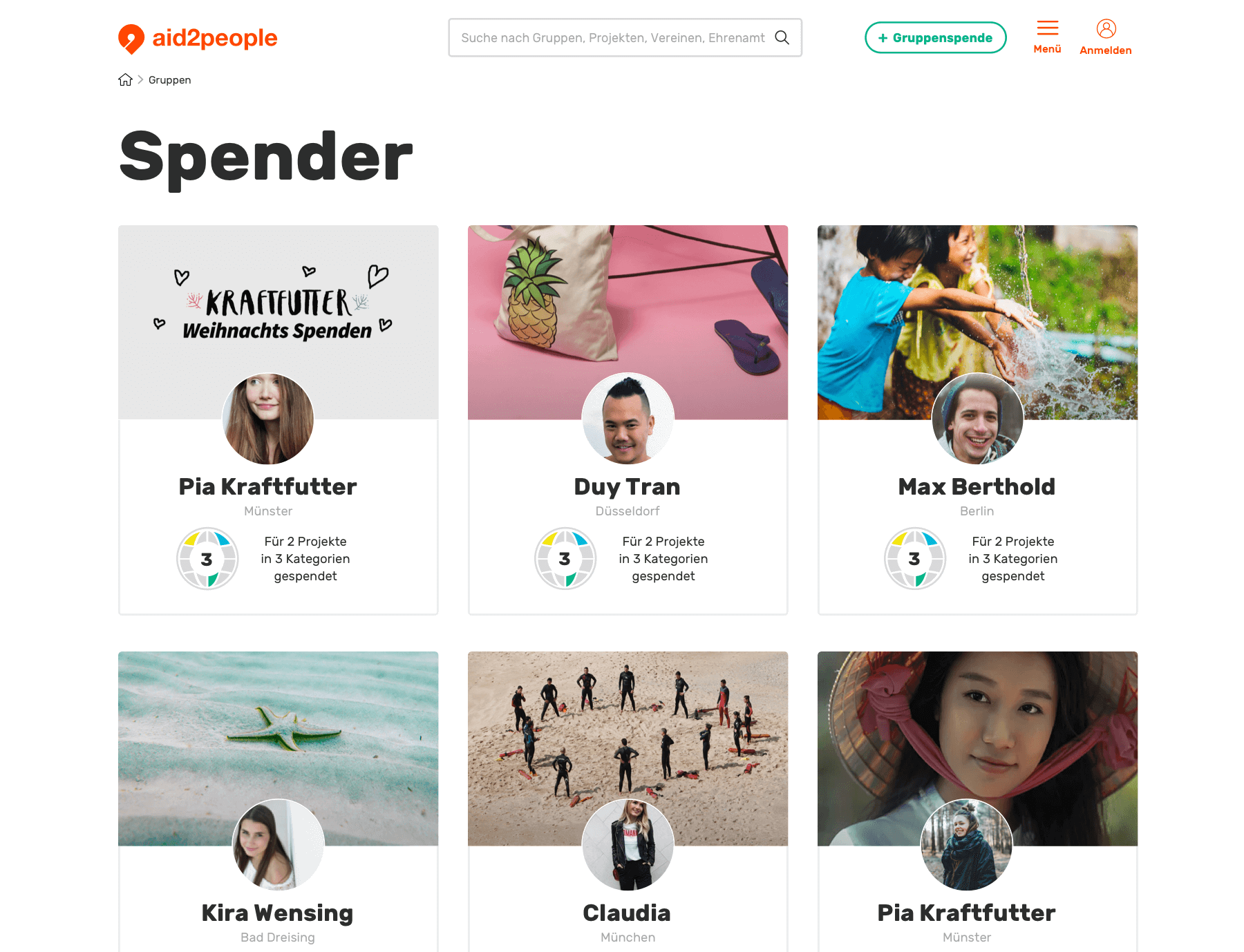Click the Anmelden user icon
The height and width of the screenshot is (952, 1244).
(1106, 28)
